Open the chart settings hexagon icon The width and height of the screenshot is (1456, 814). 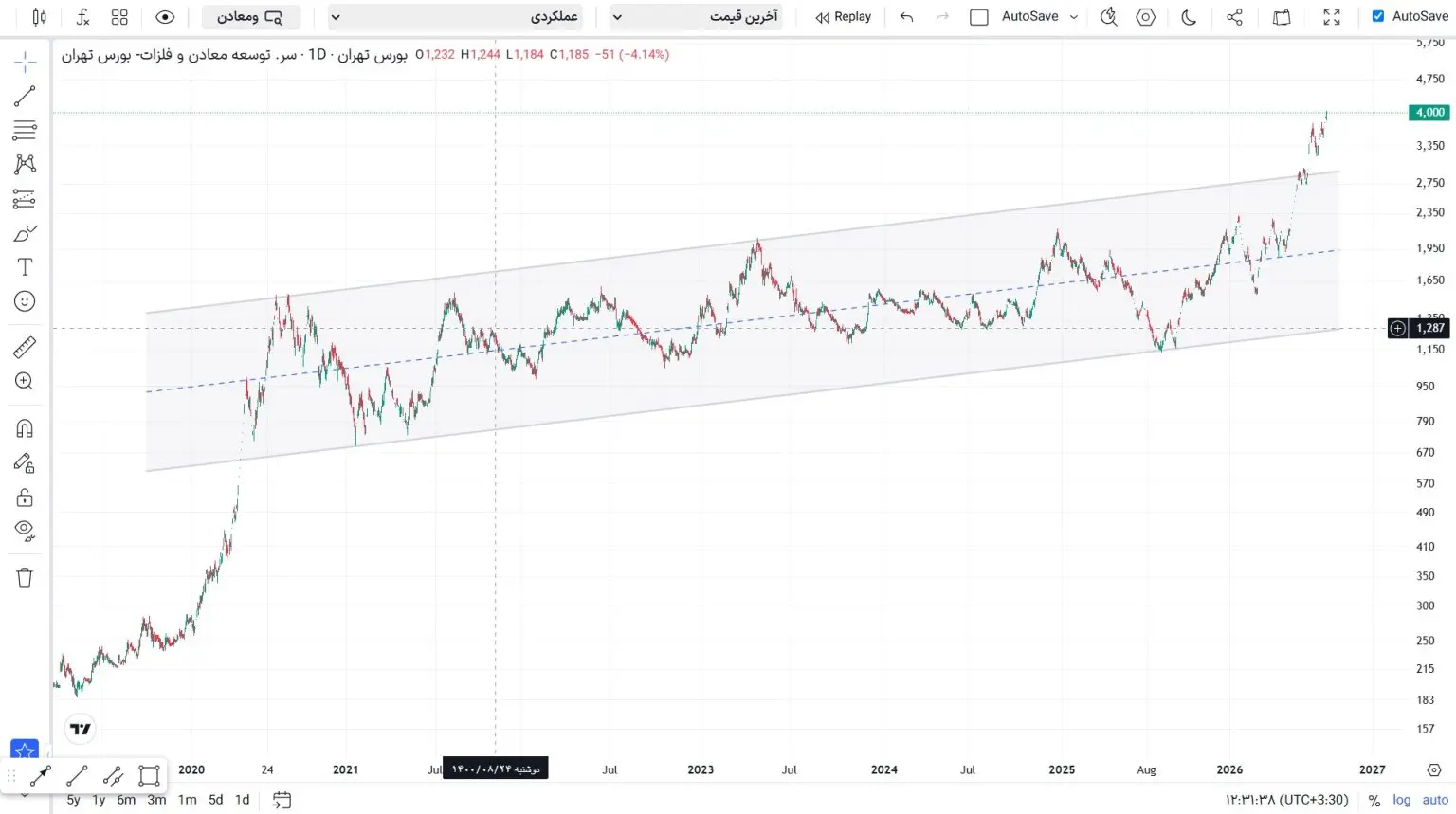pos(1146,17)
